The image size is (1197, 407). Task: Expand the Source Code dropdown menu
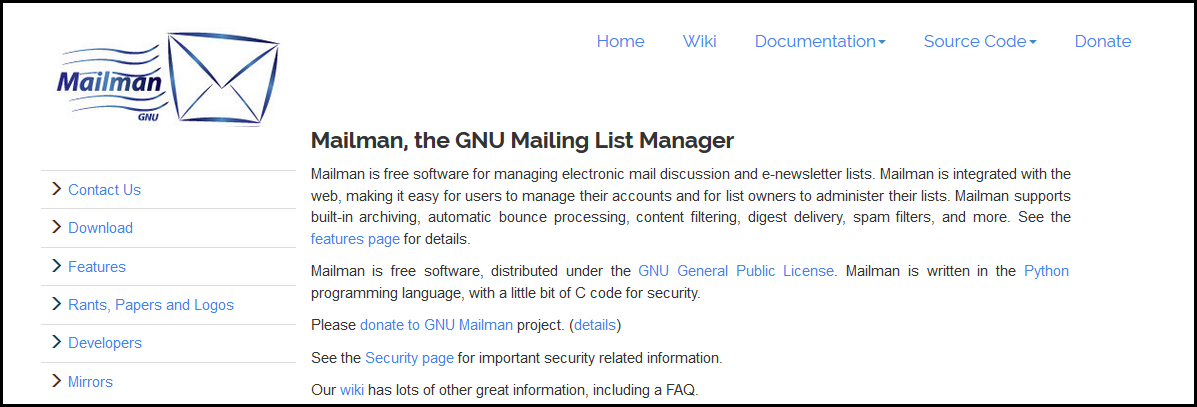coord(980,41)
